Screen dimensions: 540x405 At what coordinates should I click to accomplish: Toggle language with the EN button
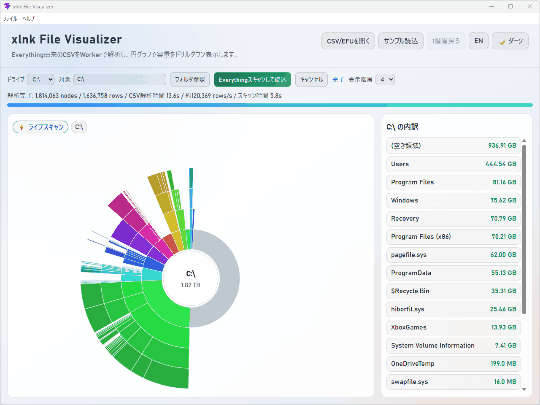tap(479, 41)
